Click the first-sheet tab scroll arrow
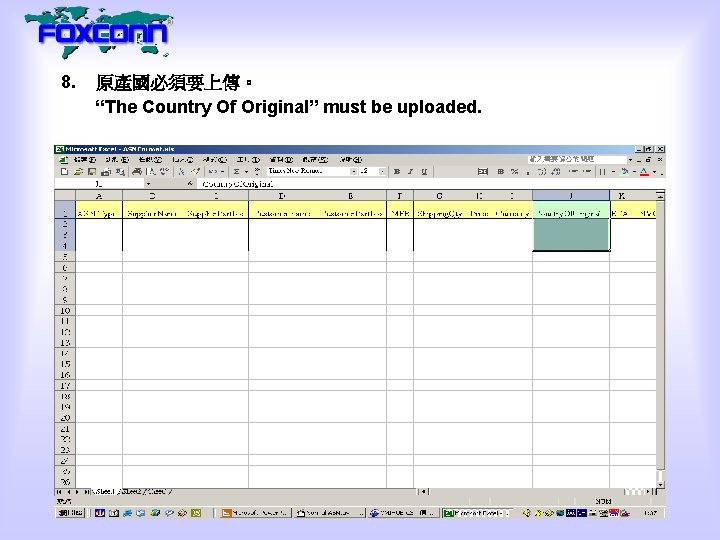The image size is (720, 540). click(59, 492)
